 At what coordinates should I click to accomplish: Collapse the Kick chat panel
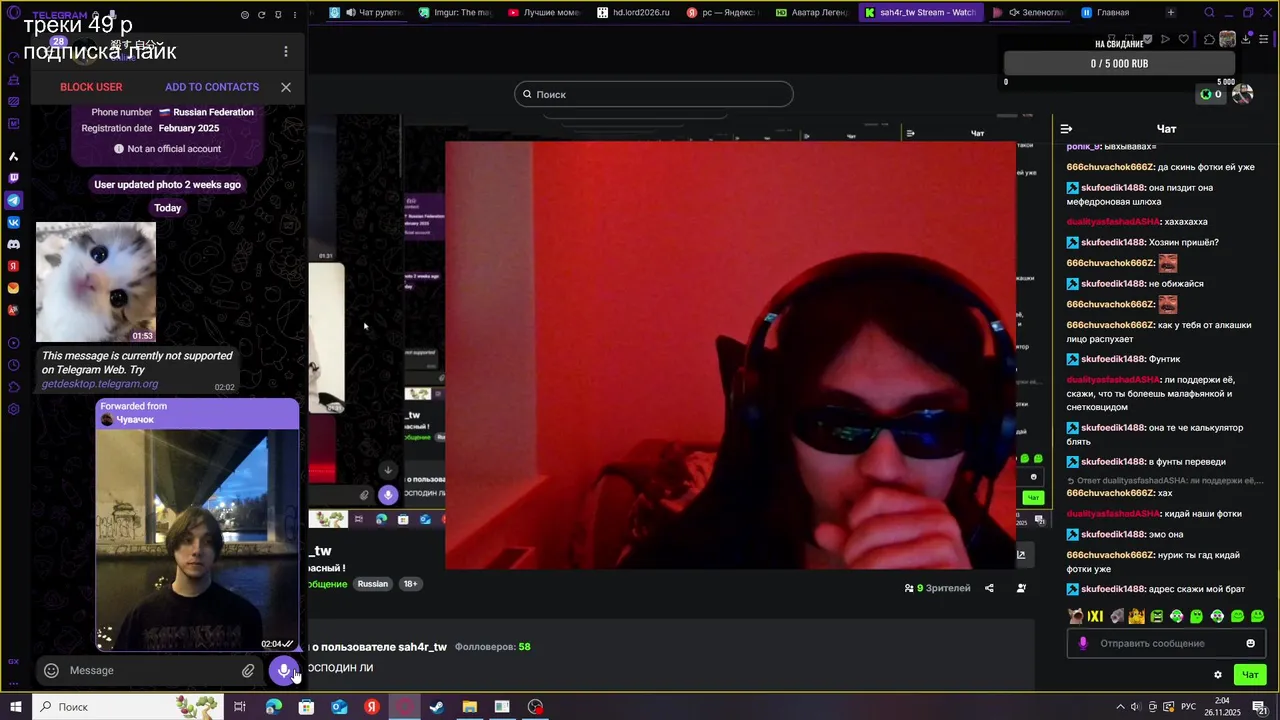[1066, 129]
